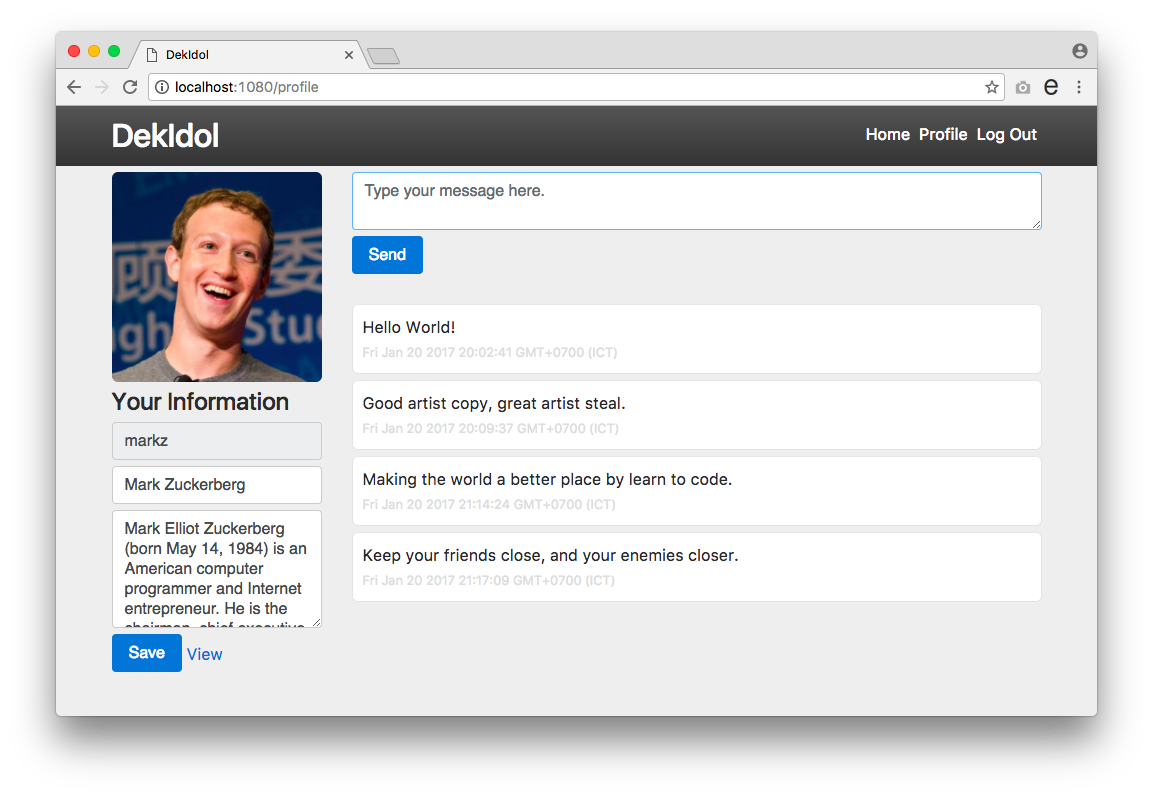
Task: Click the red close window button
Action: coord(74,51)
